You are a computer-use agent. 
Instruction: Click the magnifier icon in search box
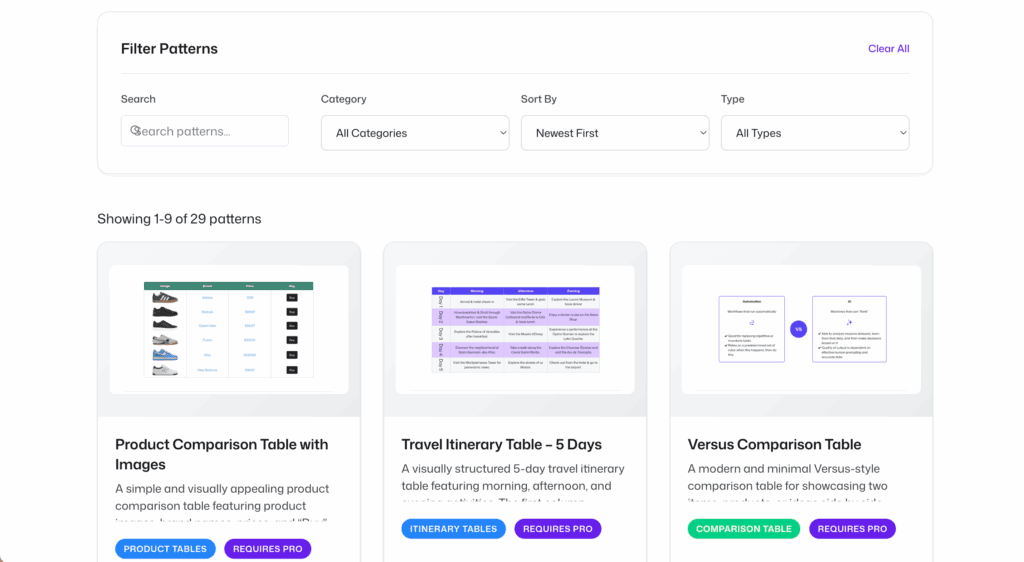coord(135,131)
